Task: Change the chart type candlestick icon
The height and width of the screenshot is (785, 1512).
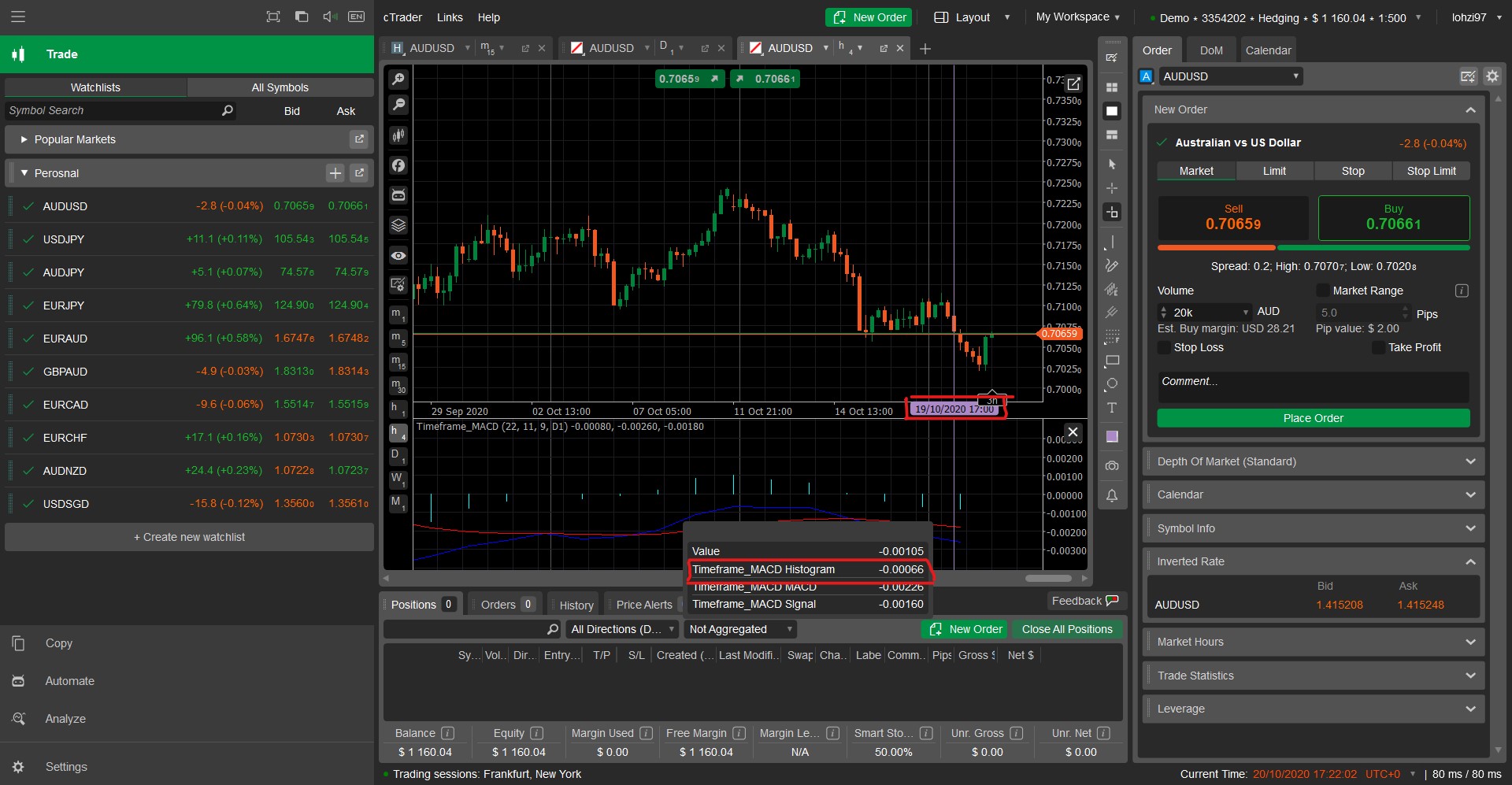Action: pos(398,135)
